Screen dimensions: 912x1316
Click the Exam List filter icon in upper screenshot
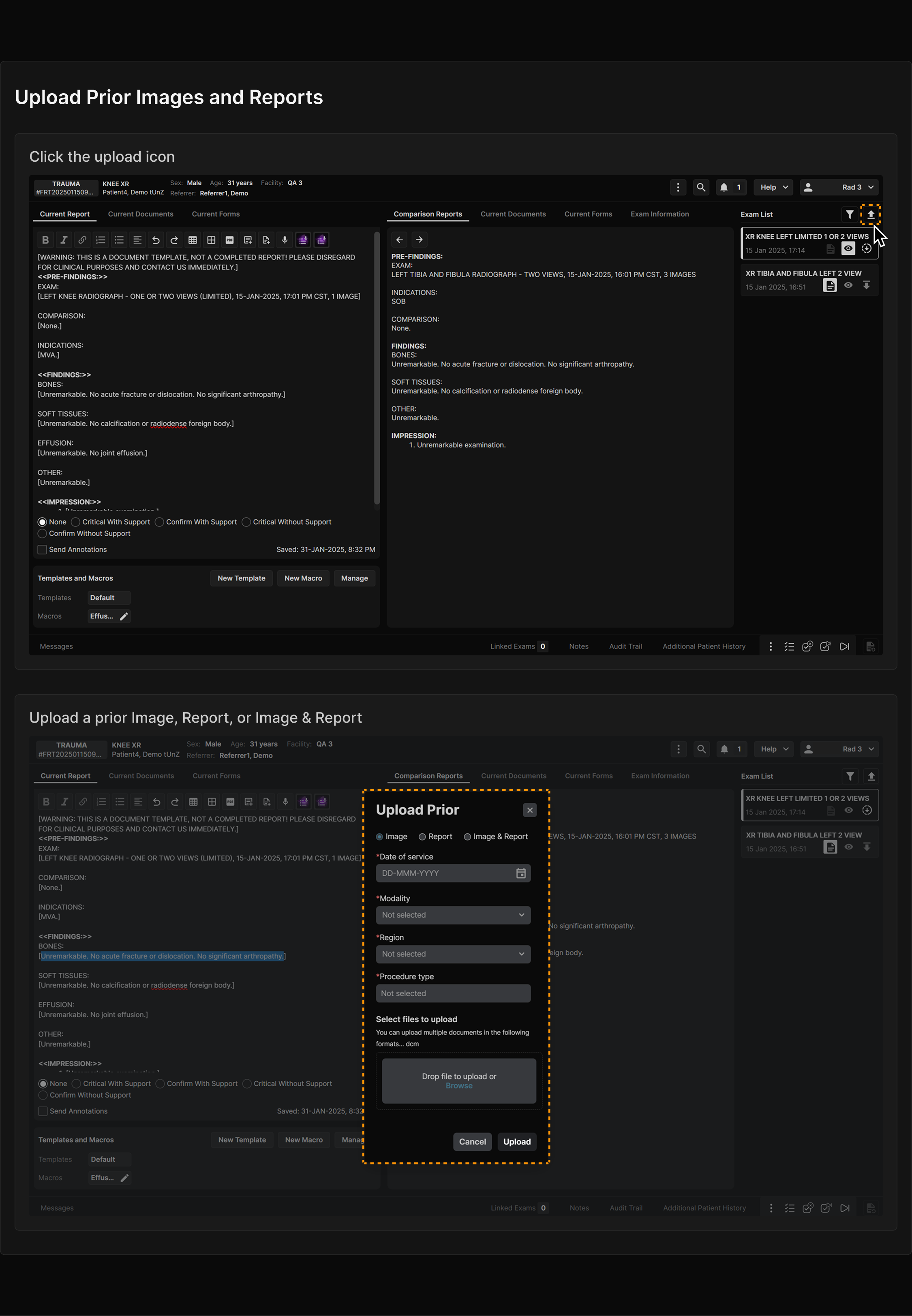[850, 214]
